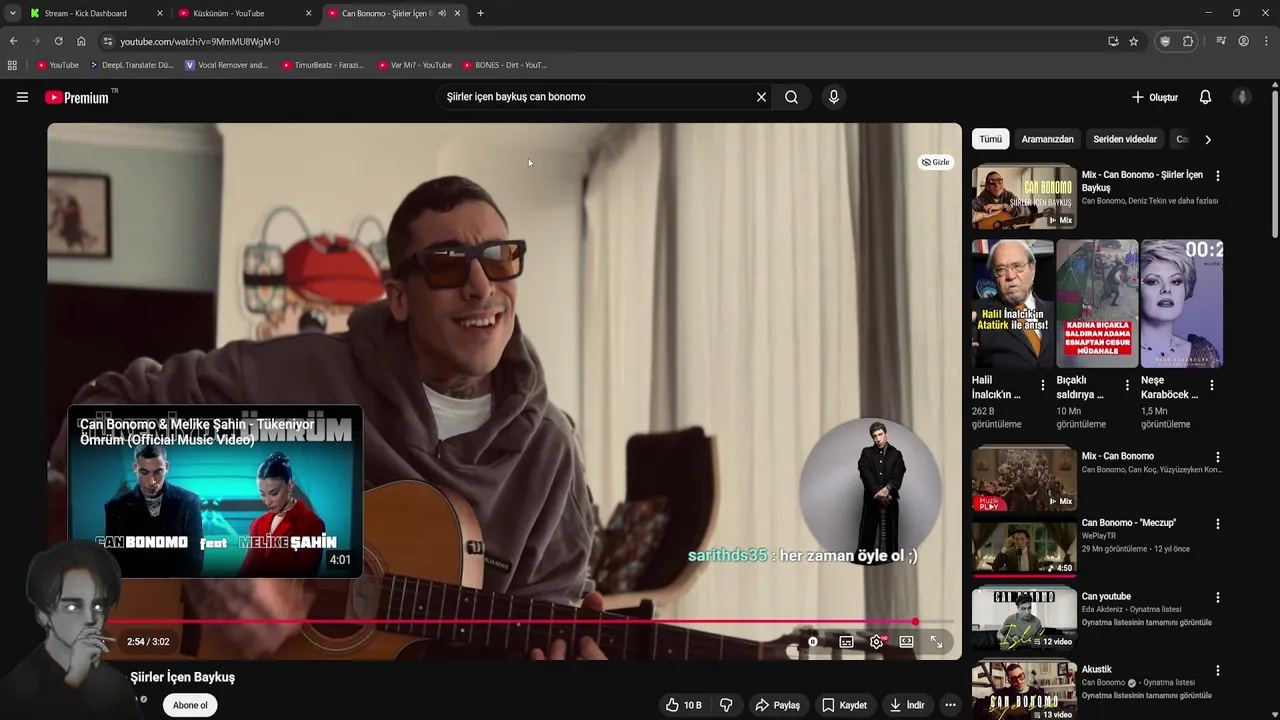Viewport: 1280px width, 720px height.
Task: Open the Can Bonomo - "Meczup" video title
Action: click(1128, 523)
